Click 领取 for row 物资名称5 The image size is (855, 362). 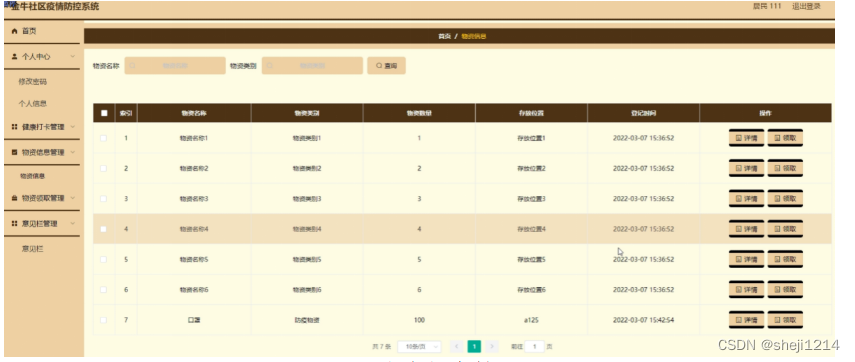point(785,260)
